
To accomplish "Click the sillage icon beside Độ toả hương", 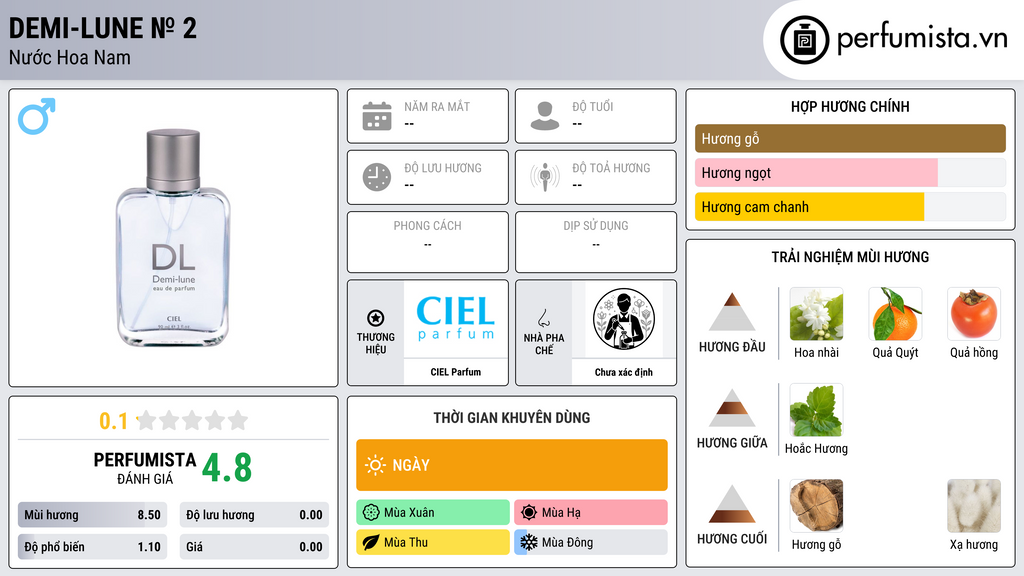I will pyautogui.click(x=545, y=177).
